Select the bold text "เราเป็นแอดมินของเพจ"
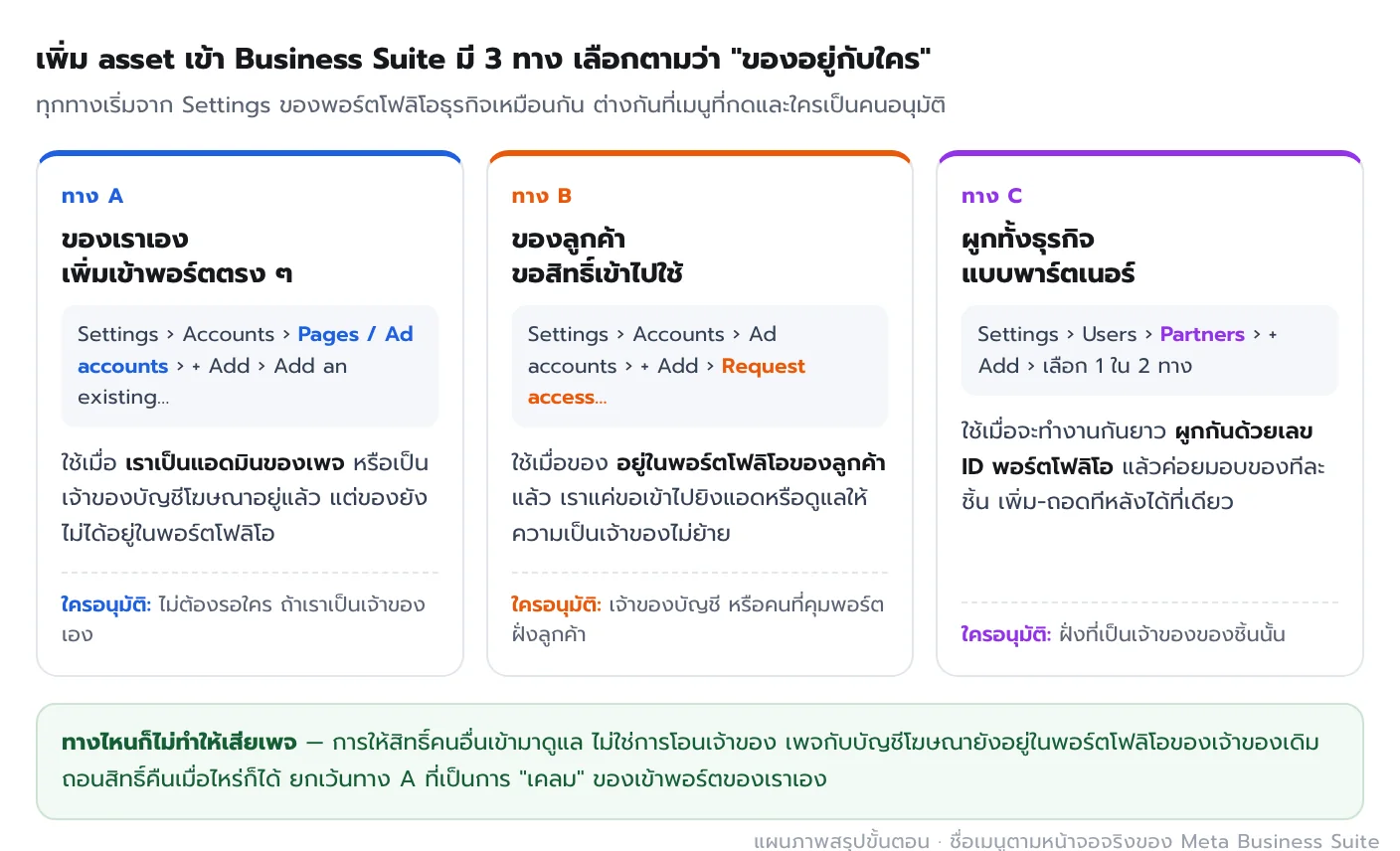Viewport: 1400px width, 851px height. click(235, 463)
